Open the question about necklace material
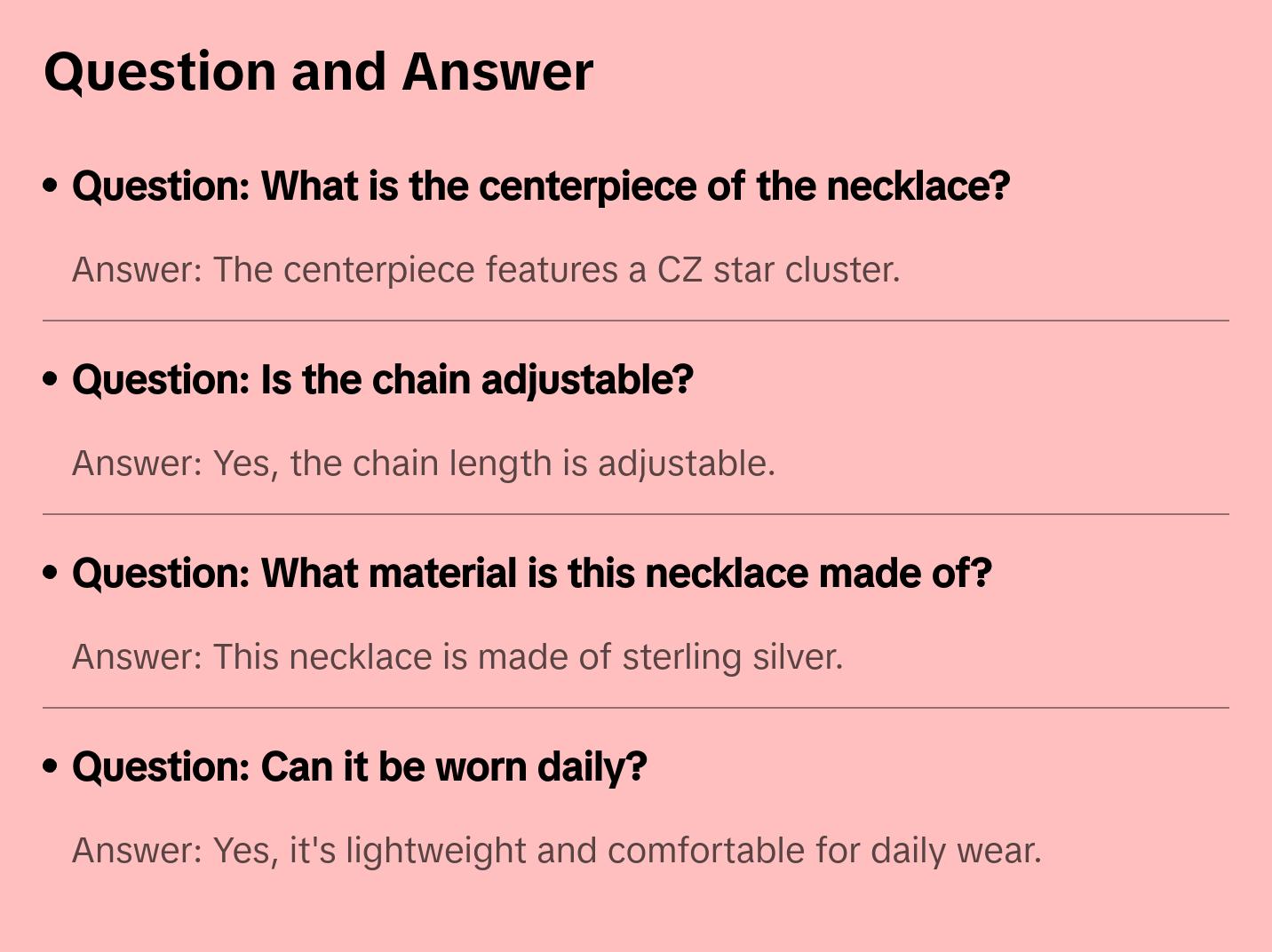 tap(531, 574)
